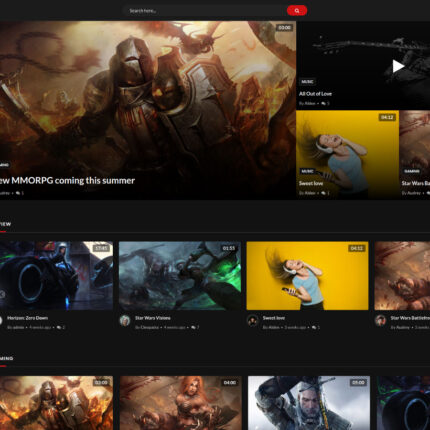Image resolution: width=430 pixels, height=430 pixels.
Task: Open author 'admin' under 'Horizon: Zero Dawn'
Action: point(18,327)
